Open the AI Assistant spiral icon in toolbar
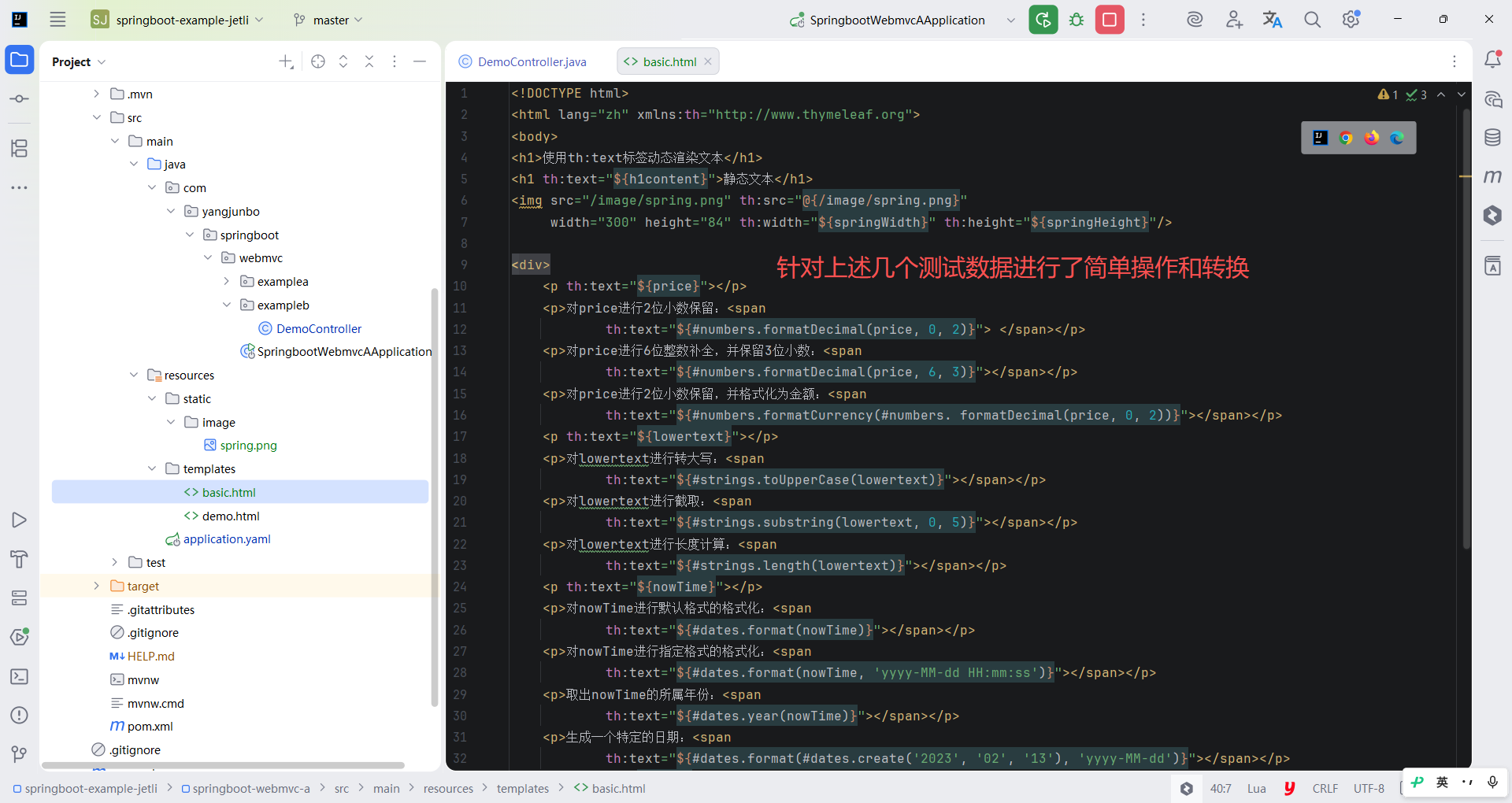Screen dimensions: 1512x803 pyautogui.click(x=1195, y=20)
